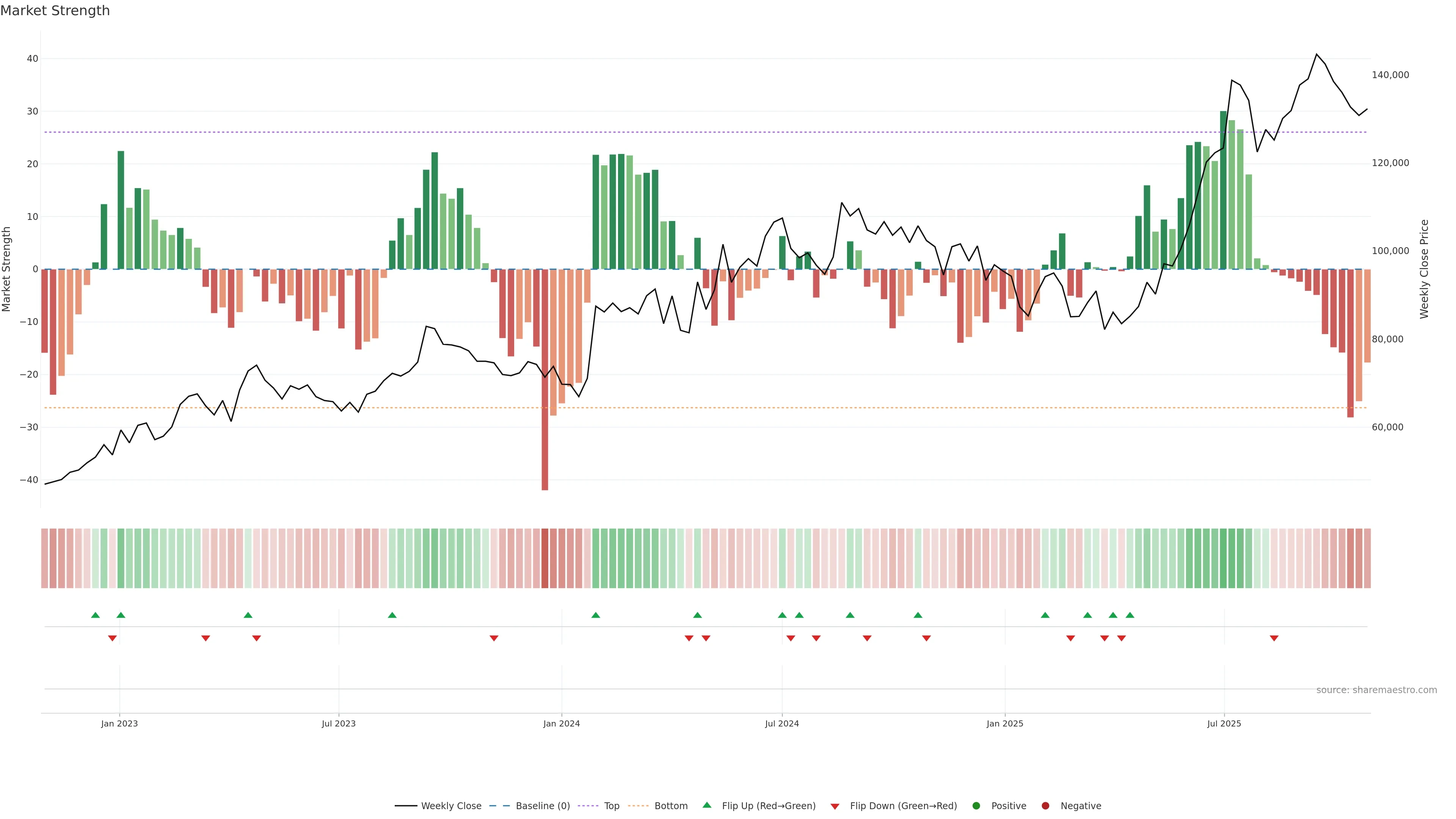Click the Positive legend green circle

click(x=976, y=805)
